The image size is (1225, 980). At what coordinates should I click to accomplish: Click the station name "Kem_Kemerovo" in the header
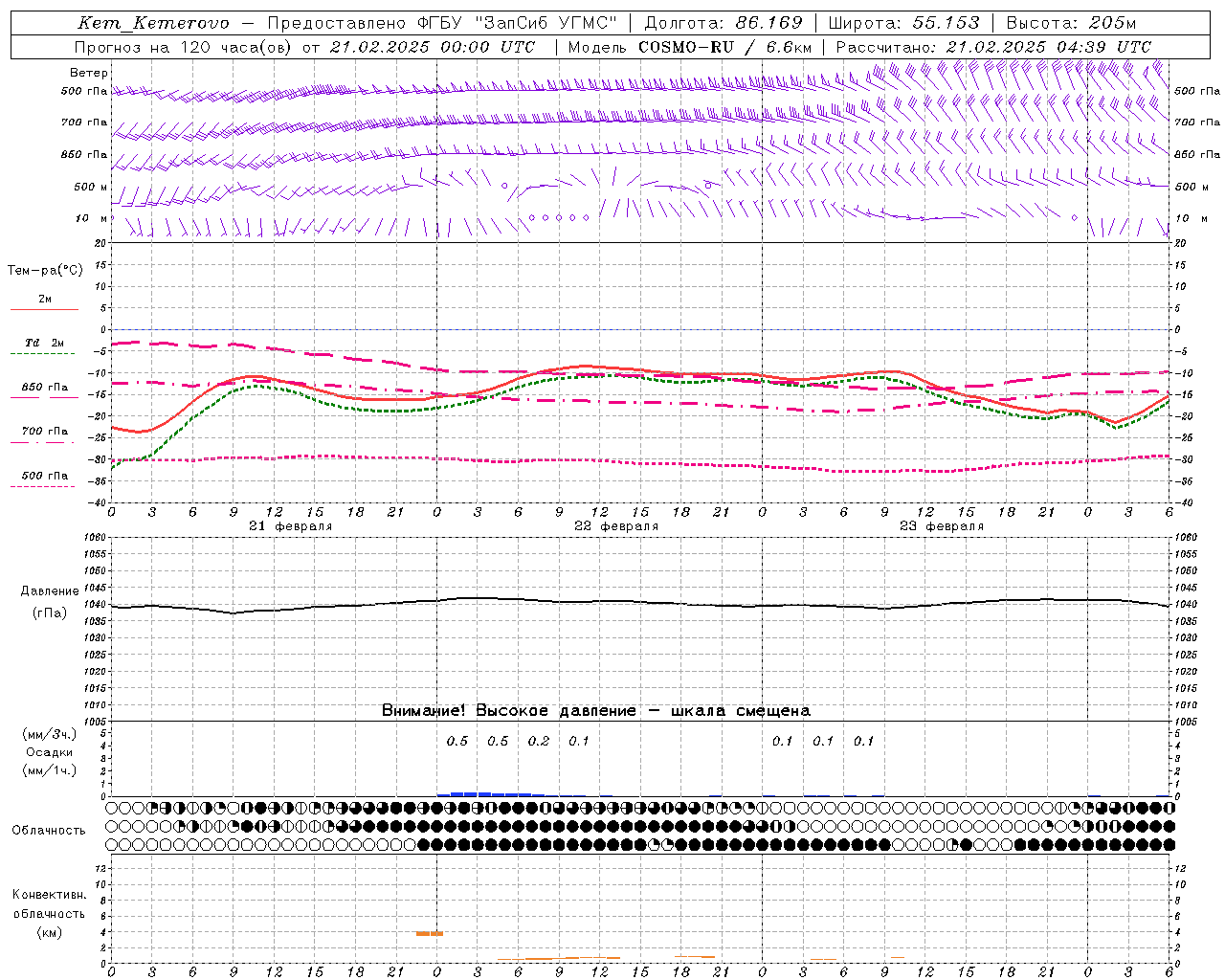point(153,23)
